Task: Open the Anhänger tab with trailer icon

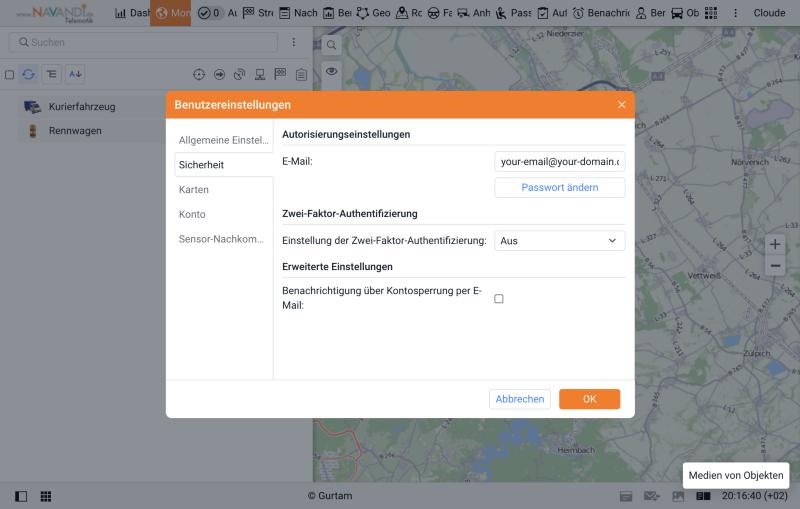Action: 473,13
